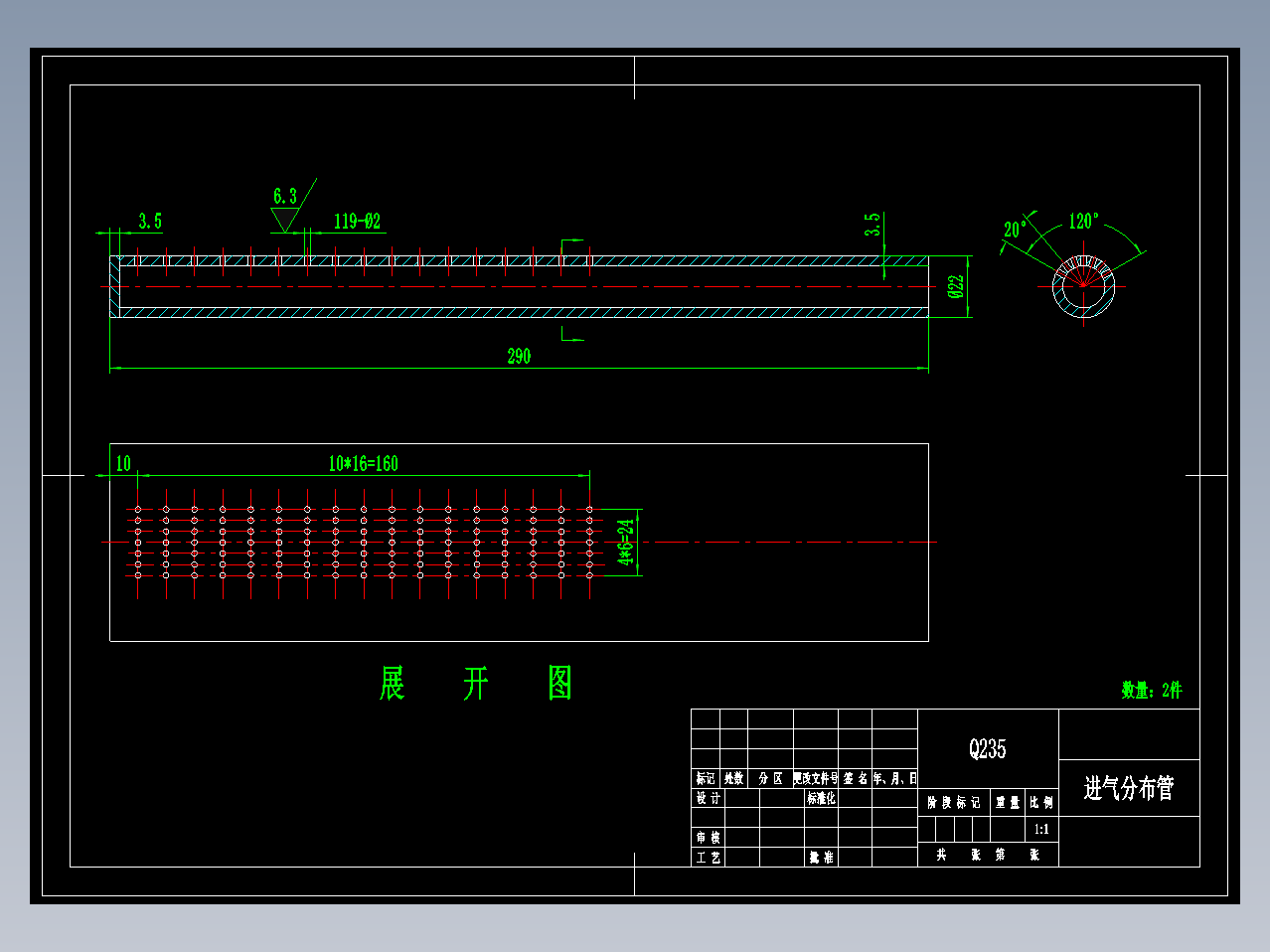Click the '120°' angle dimension

1084,221
